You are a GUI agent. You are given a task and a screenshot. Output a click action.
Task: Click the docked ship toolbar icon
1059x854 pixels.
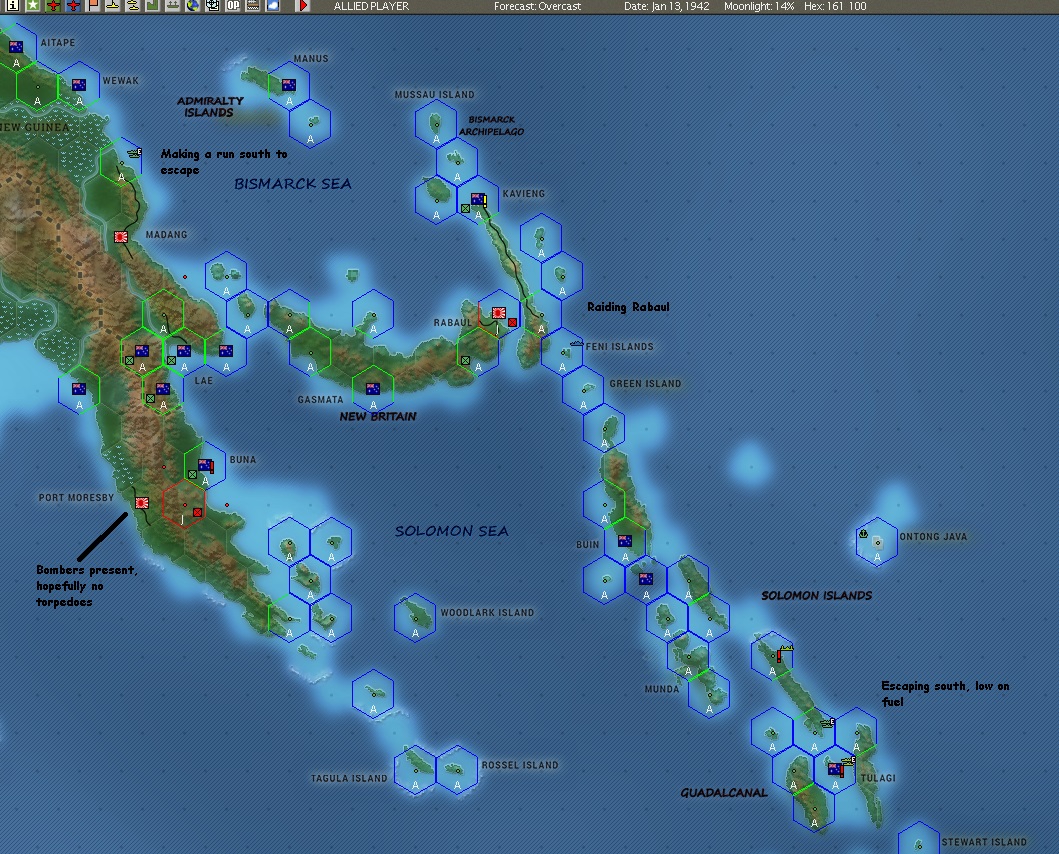(x=173, y=5)
